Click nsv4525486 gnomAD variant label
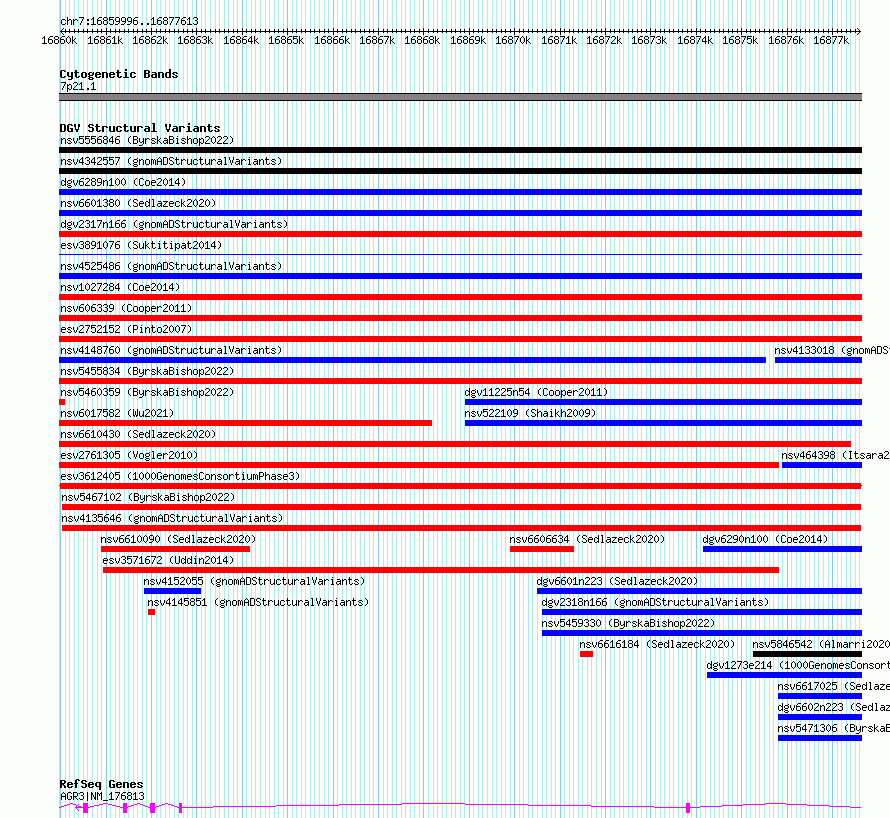 pos(171,266)
